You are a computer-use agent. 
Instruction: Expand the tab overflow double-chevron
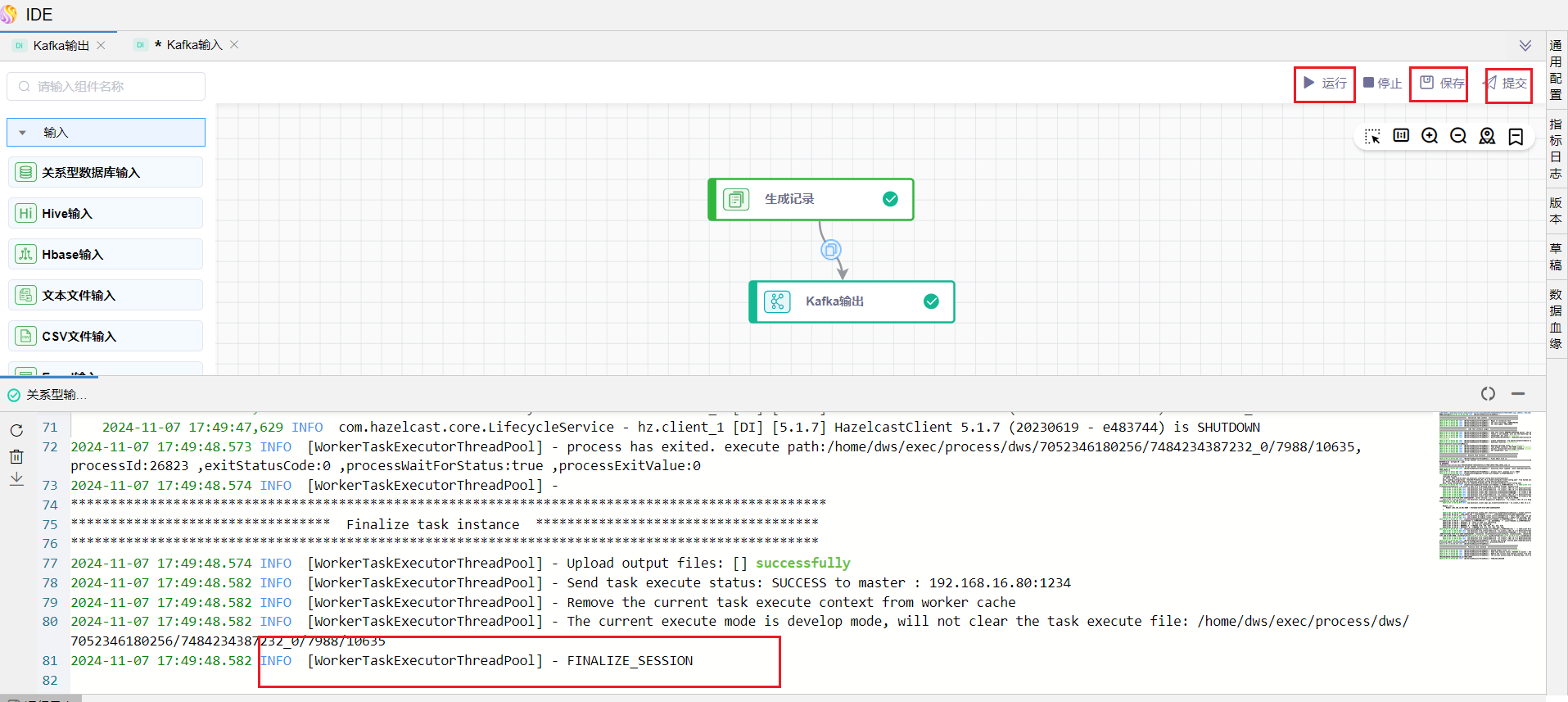(1525, 46)
